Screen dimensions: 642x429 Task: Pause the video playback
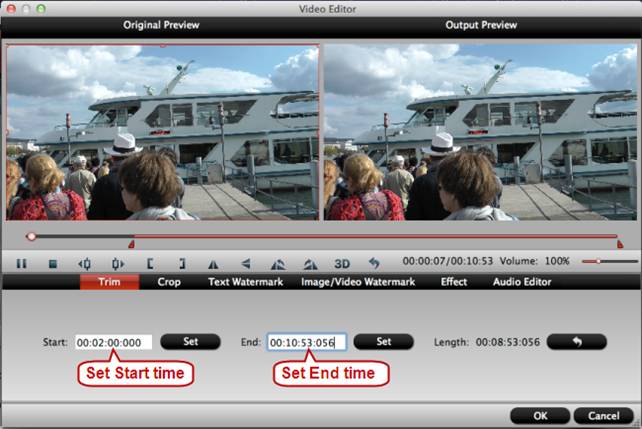(21, 264)
